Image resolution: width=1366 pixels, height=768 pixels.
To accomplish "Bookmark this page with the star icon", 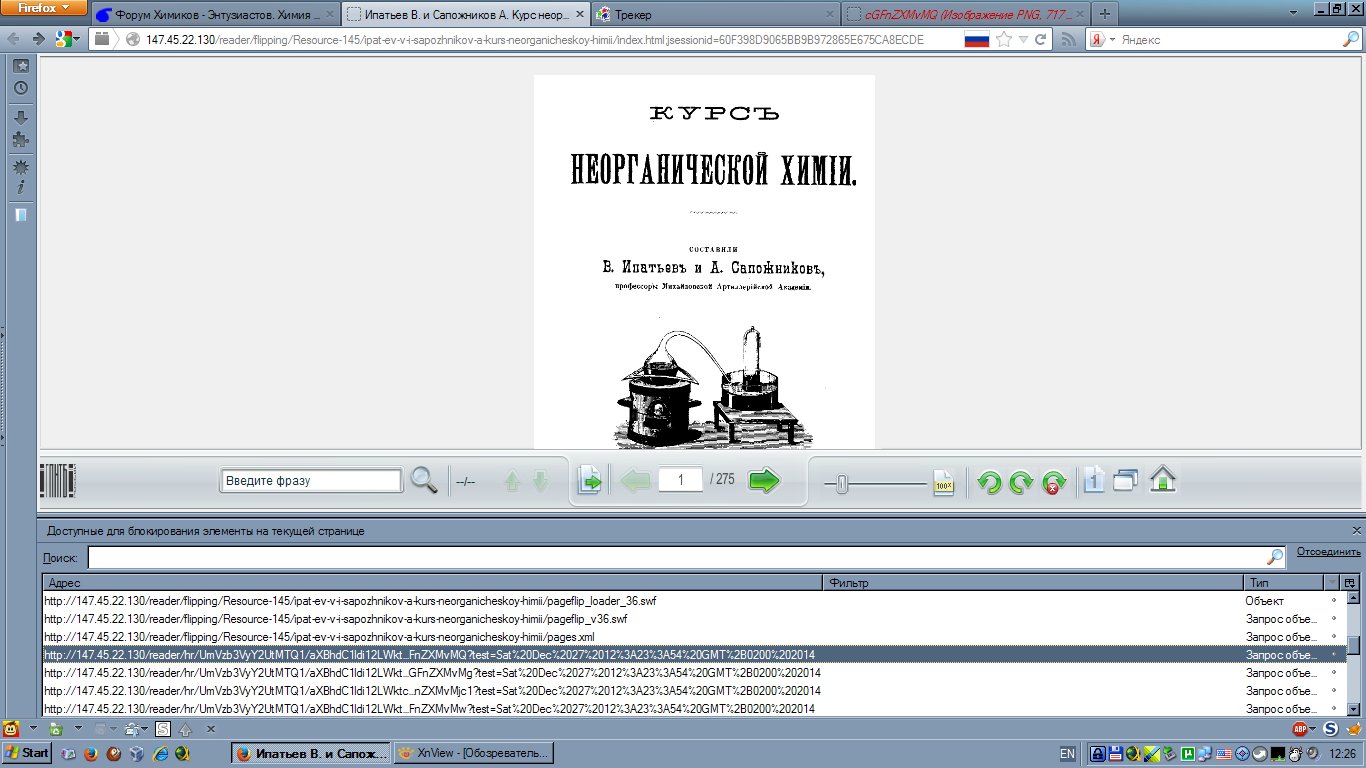I will pos(1004,40).
